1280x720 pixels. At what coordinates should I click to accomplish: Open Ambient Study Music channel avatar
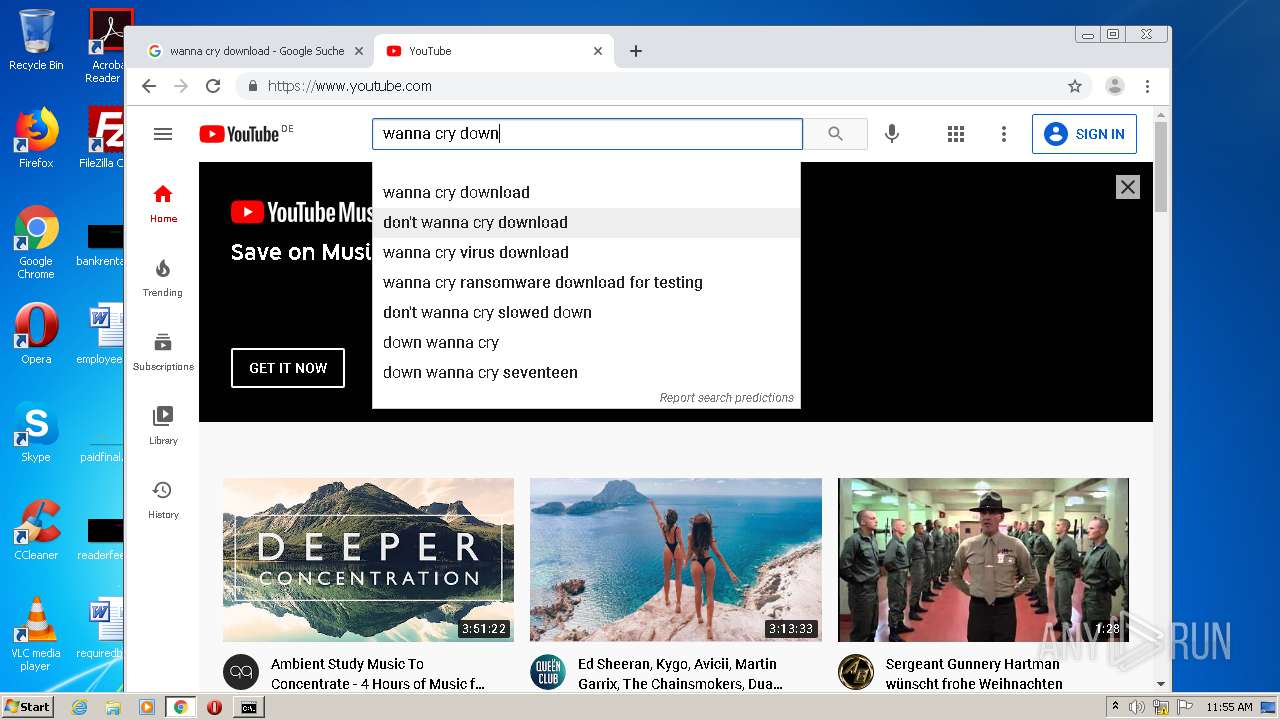(x=241, y=672)
